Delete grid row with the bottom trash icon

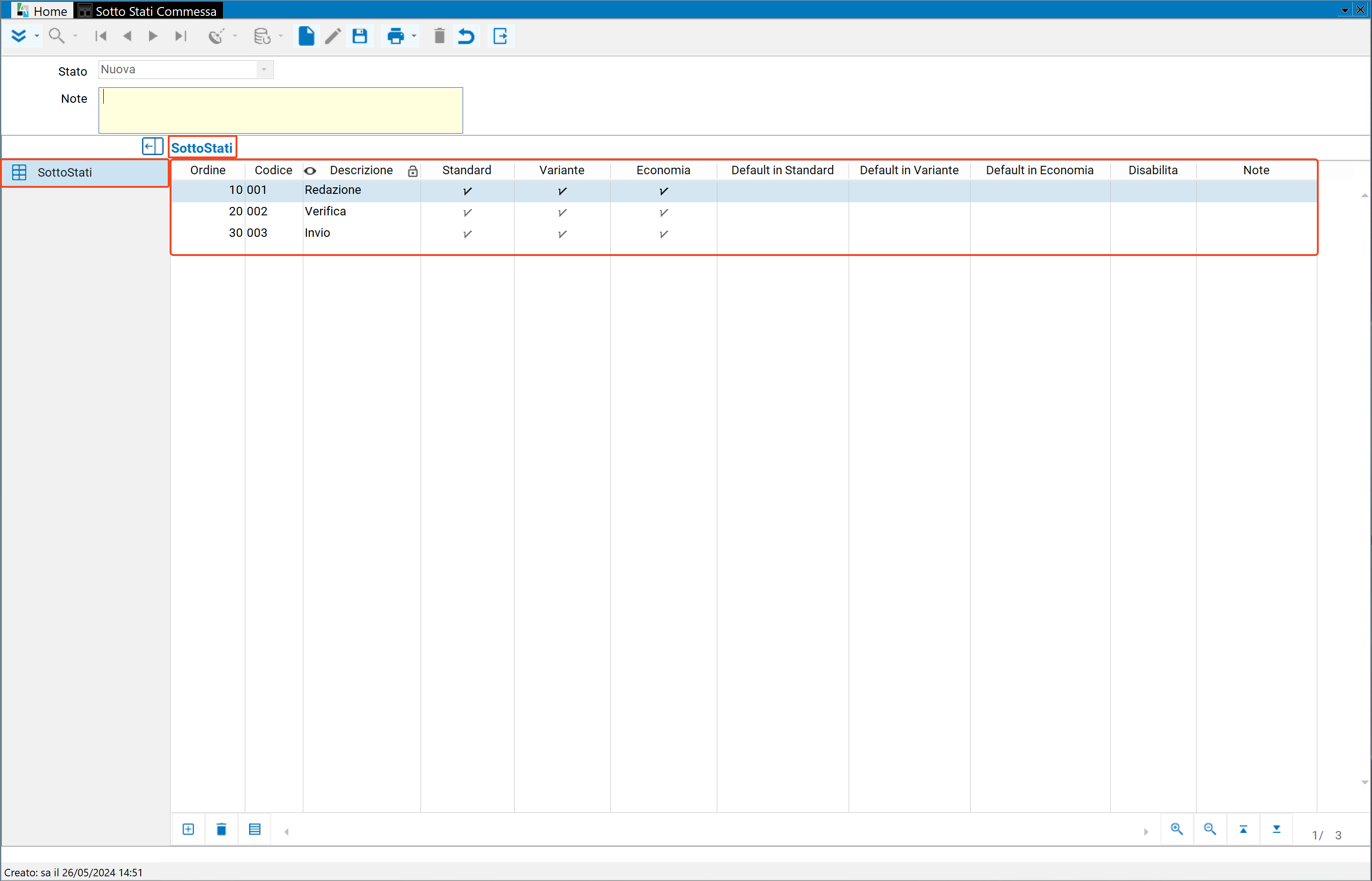point(222,829)
